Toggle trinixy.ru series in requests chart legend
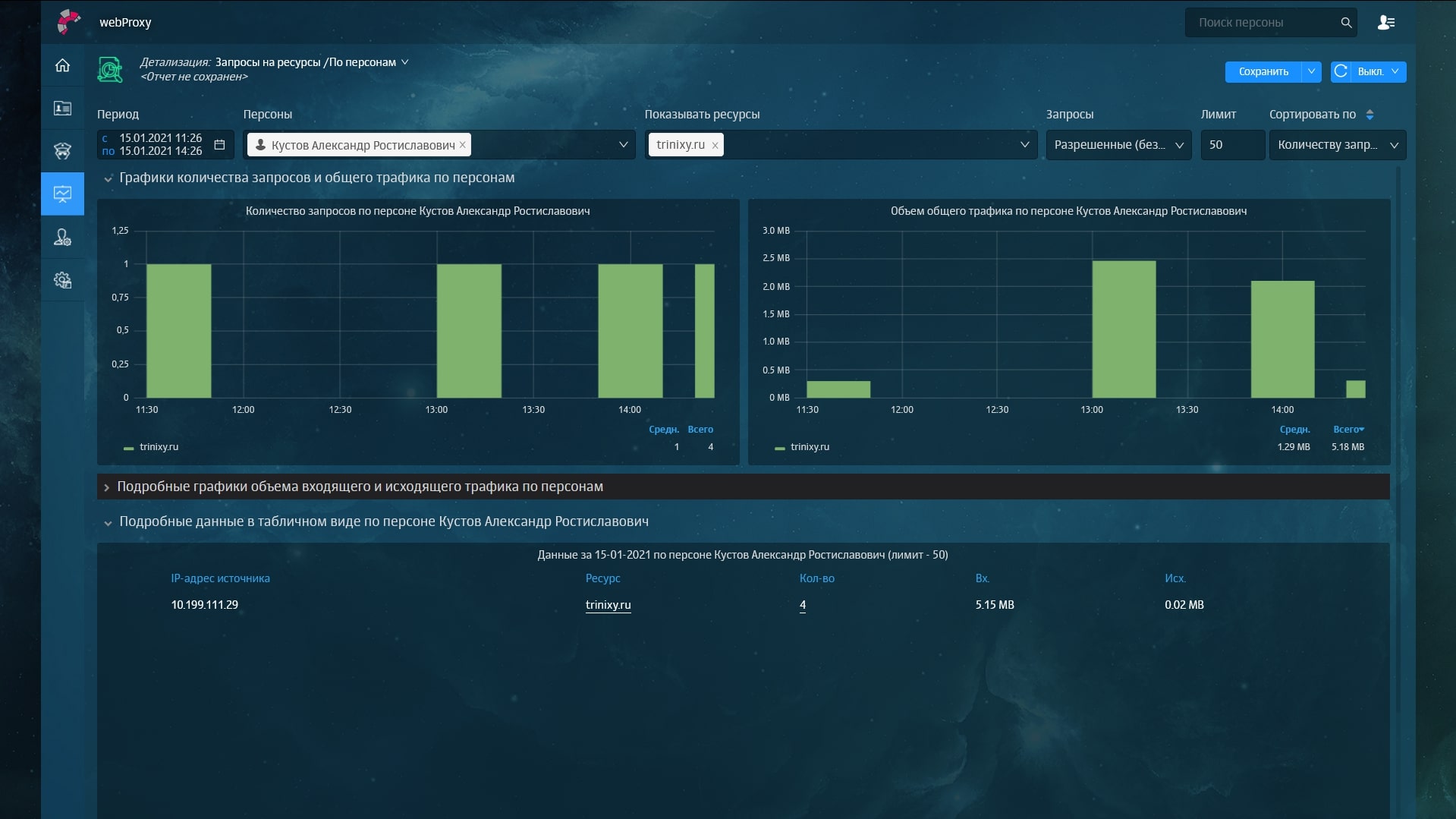The height and width of the screenshot is (819, 1456). click(x=159, y=447)
